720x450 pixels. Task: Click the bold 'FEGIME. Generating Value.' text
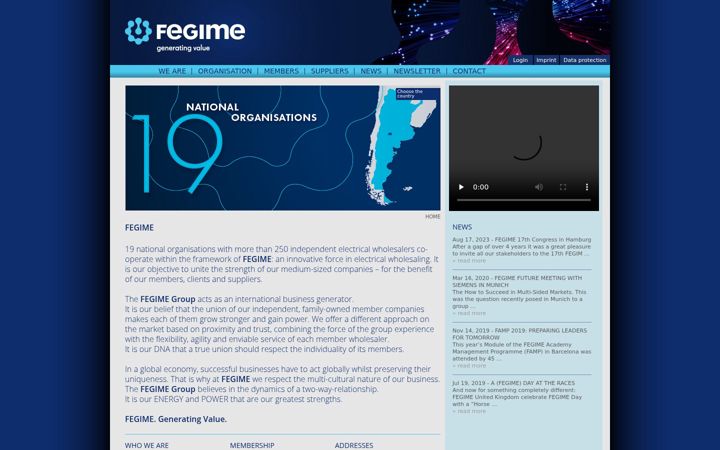176,419
